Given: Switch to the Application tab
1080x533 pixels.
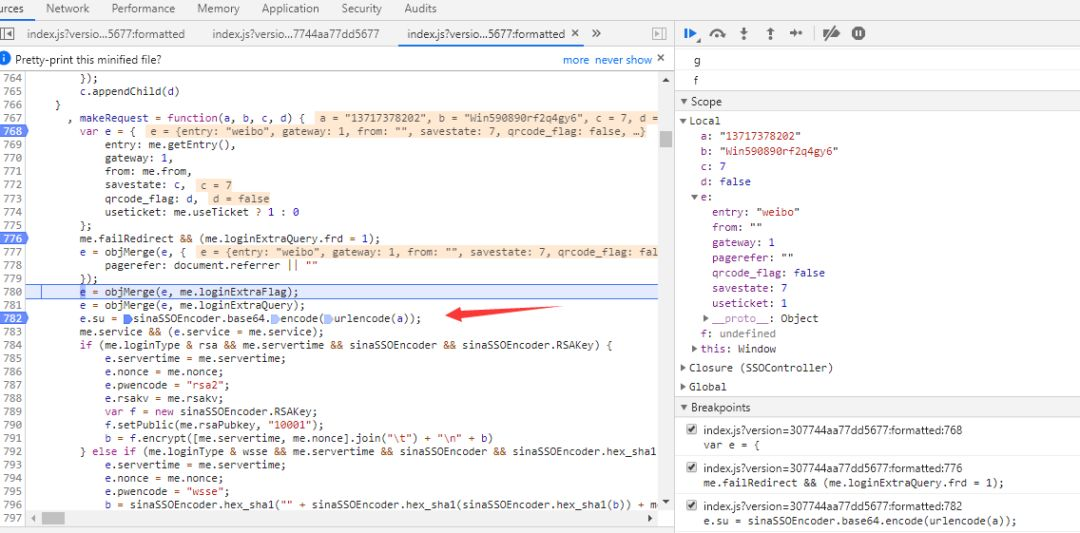Looking at the screenshot, I should (290, 9).
